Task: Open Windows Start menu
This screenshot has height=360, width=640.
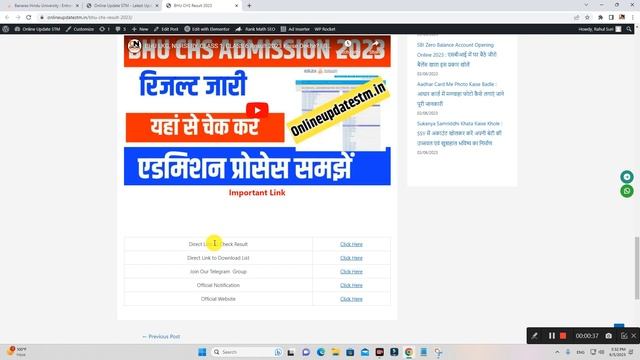Action: [202, 352]
